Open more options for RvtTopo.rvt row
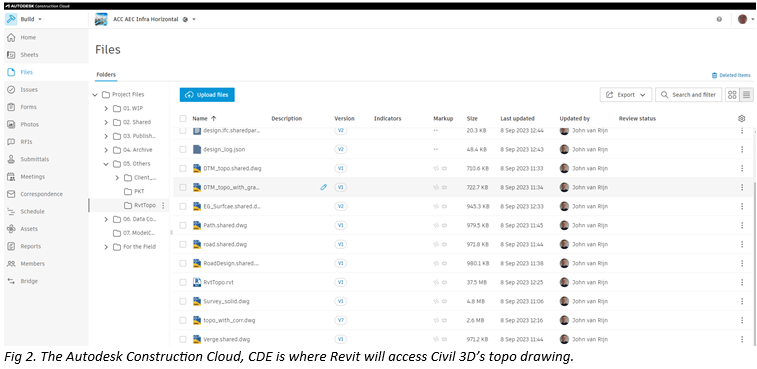Image resolution: width=757 pixels, height=369 pixels. (x=742, y=282)
